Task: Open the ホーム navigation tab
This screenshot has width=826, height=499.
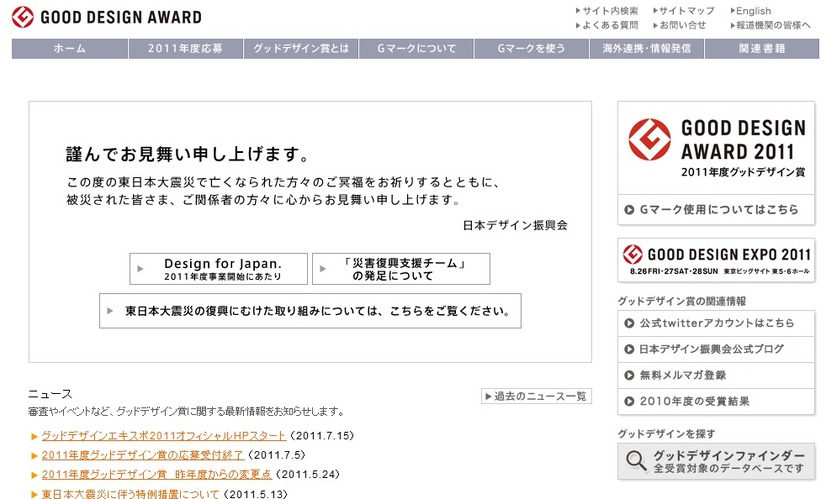Action: (70, 48)
